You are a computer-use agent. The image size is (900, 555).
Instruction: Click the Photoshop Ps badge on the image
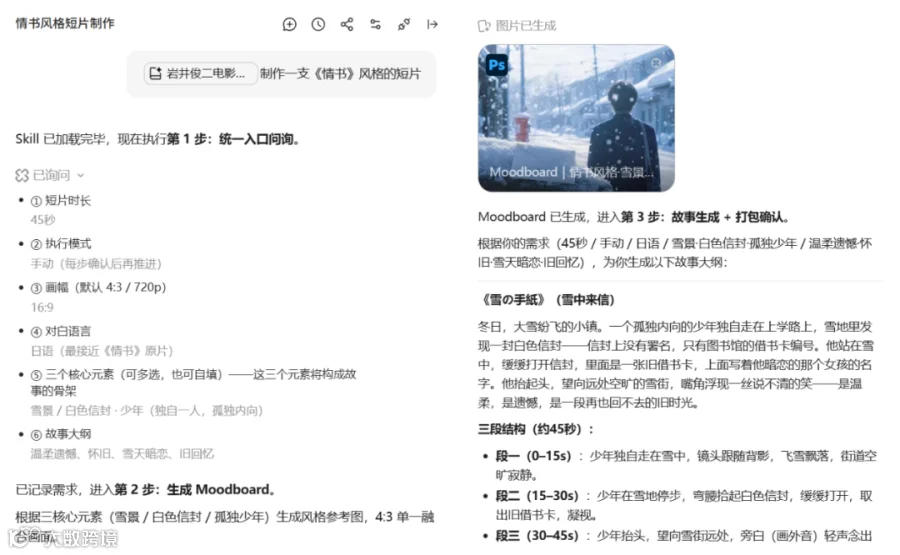496,65
